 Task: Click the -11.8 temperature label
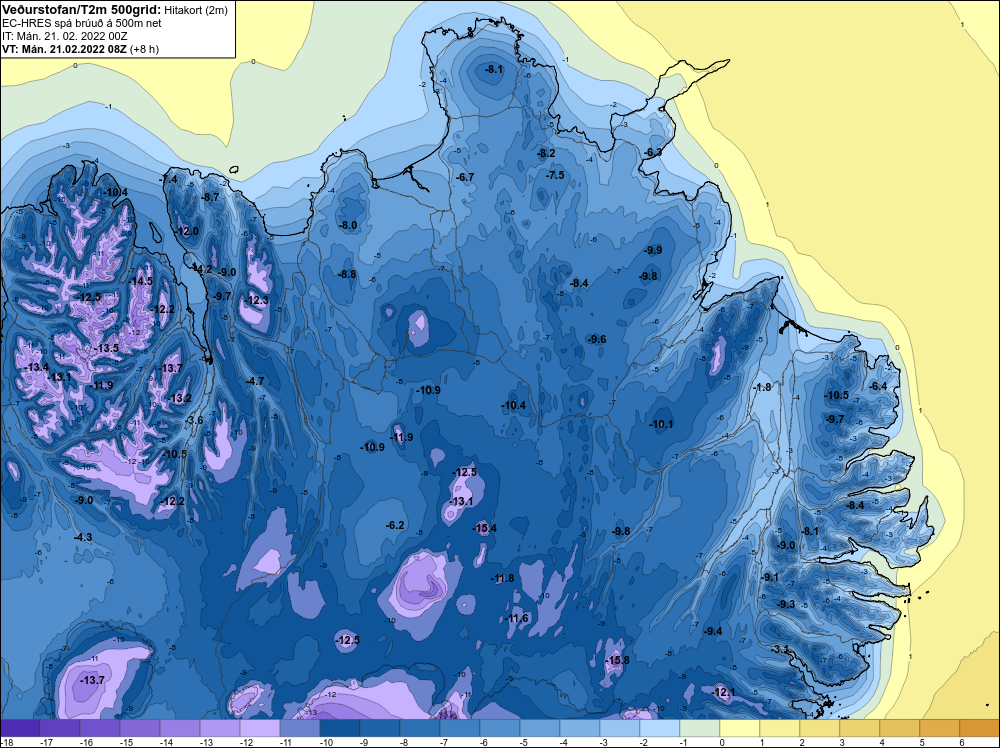tap(503, 579)
